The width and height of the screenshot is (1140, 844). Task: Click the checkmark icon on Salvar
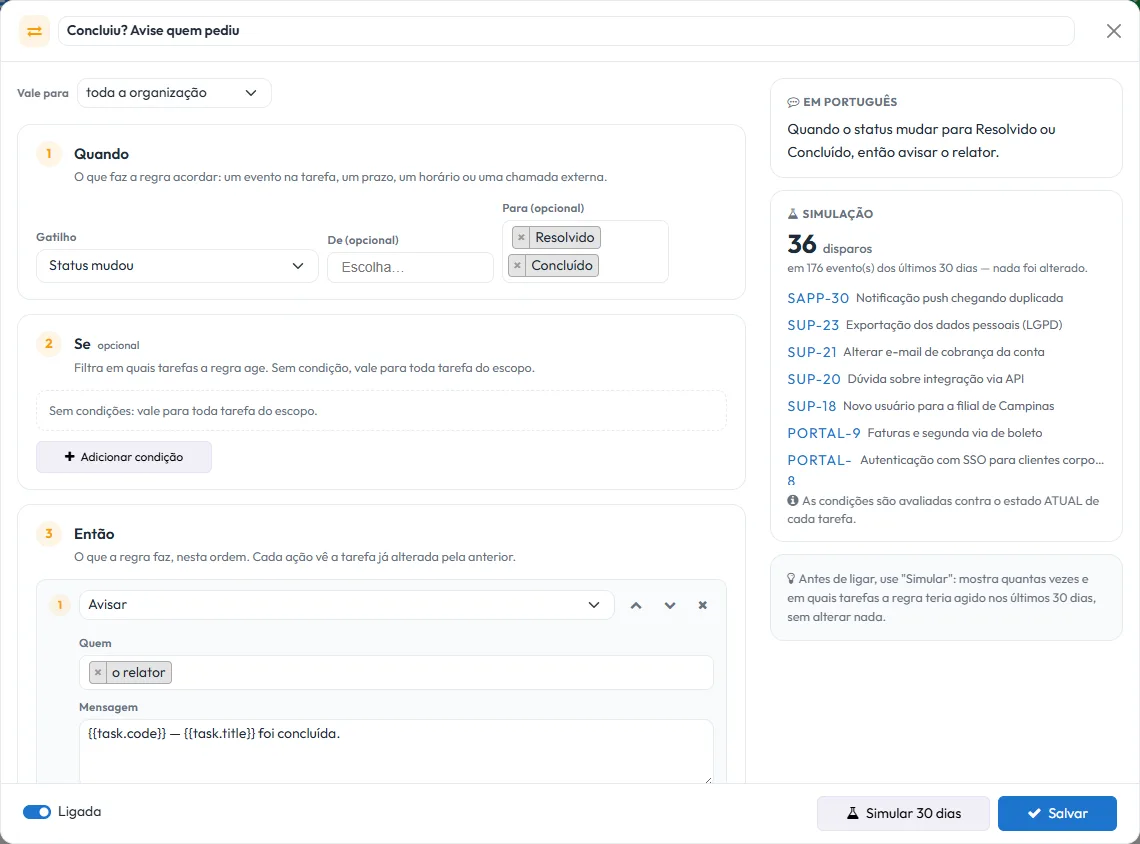point(1034,813)
